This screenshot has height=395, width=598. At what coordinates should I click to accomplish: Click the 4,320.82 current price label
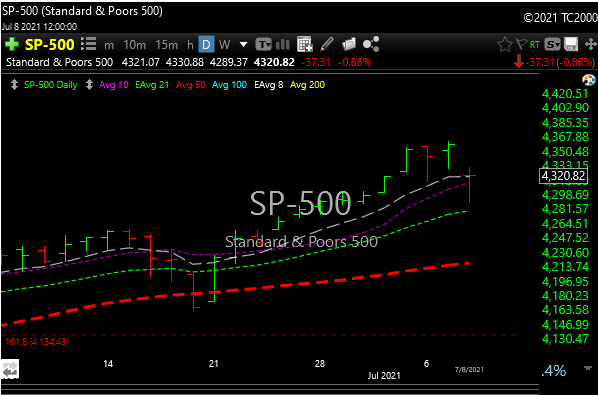pos(563,176)
